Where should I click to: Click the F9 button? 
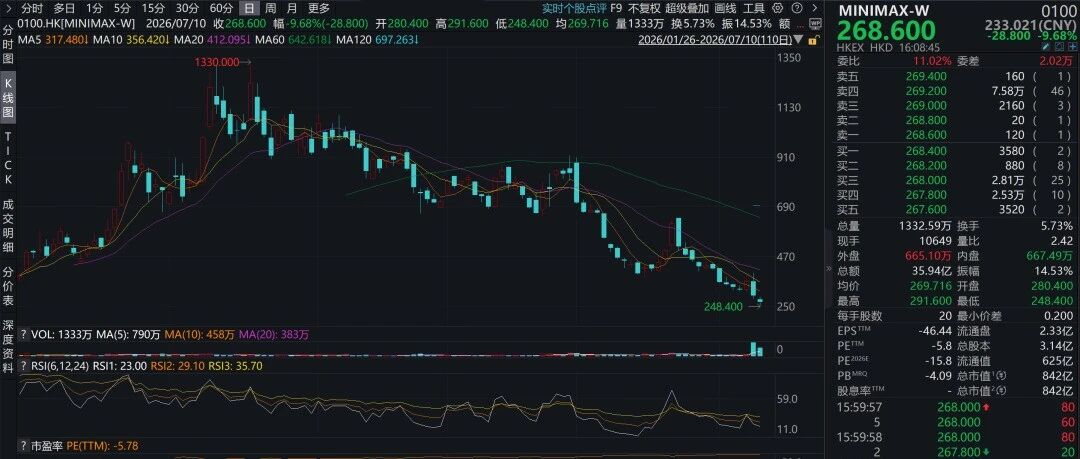tap(616, 8)
